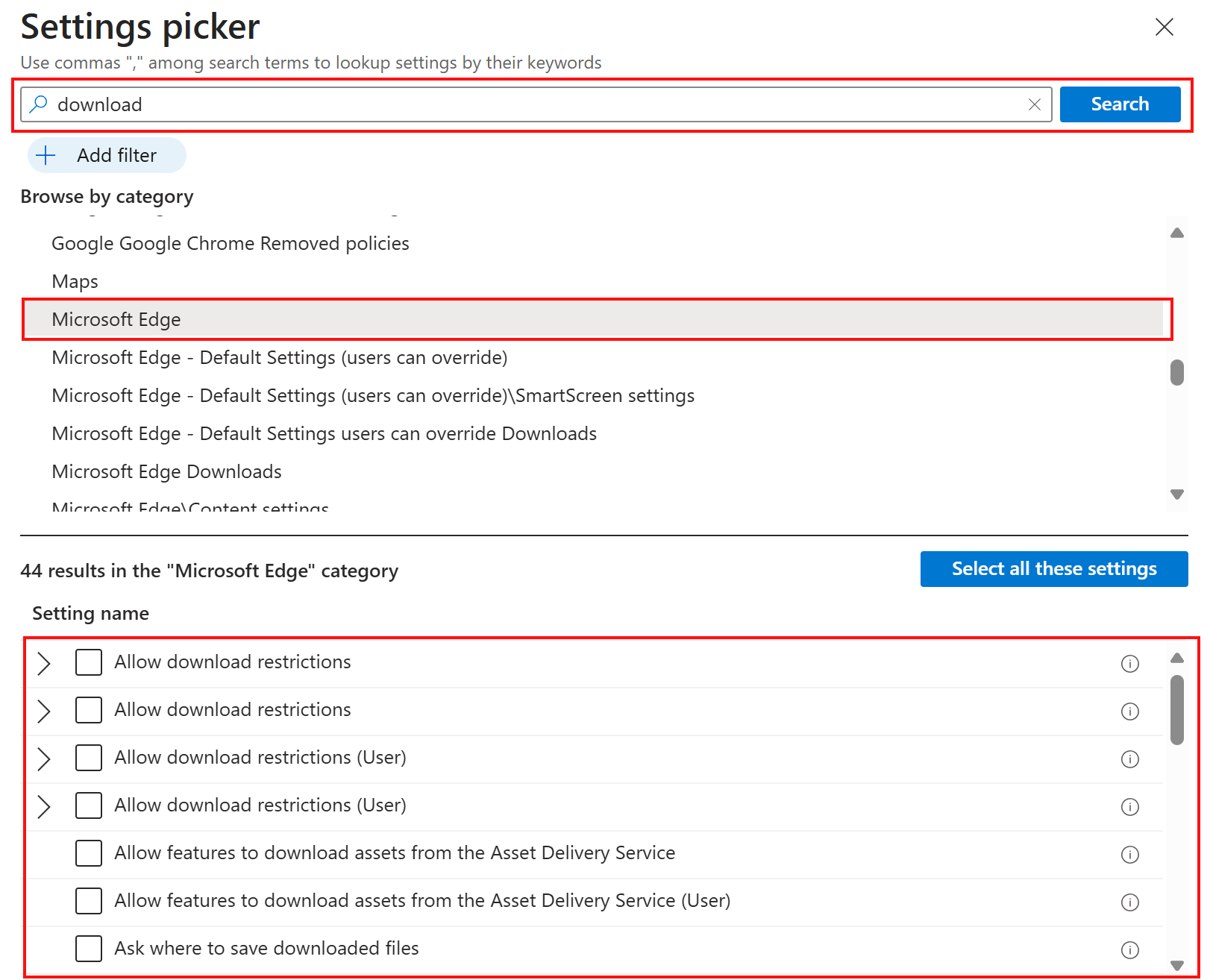Click the results list scrollbar thumb
This screenshot has height=980, width=1210.
coord(1177,710)
